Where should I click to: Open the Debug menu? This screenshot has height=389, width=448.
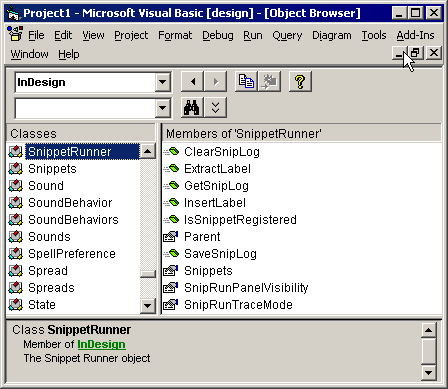tap(218, 35)
